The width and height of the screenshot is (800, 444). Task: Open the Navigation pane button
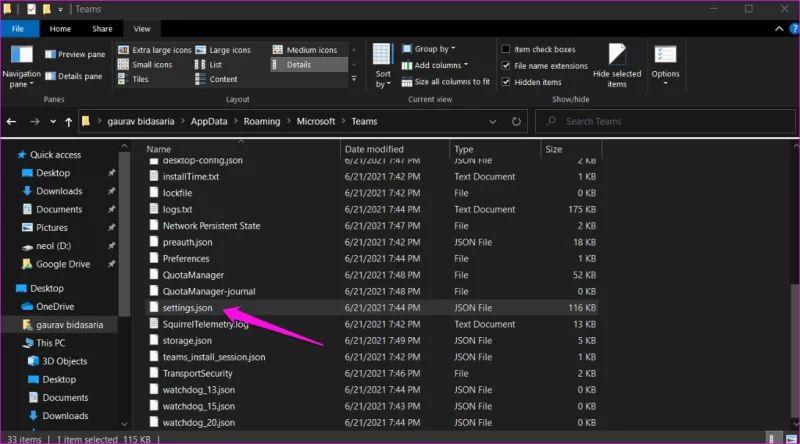click(21, 66)
